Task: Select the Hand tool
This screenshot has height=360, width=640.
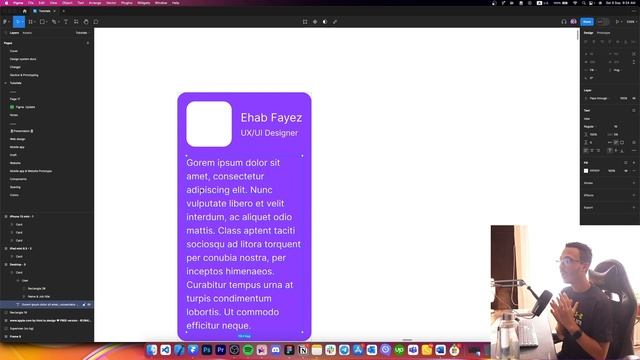Action: pos(86,22)
